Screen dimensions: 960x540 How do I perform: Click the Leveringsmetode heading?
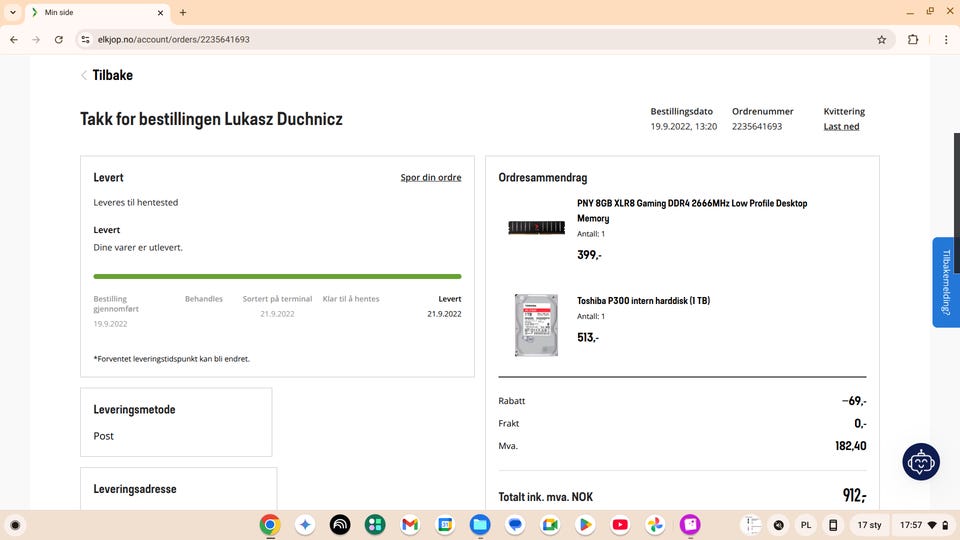click(134, 410)
